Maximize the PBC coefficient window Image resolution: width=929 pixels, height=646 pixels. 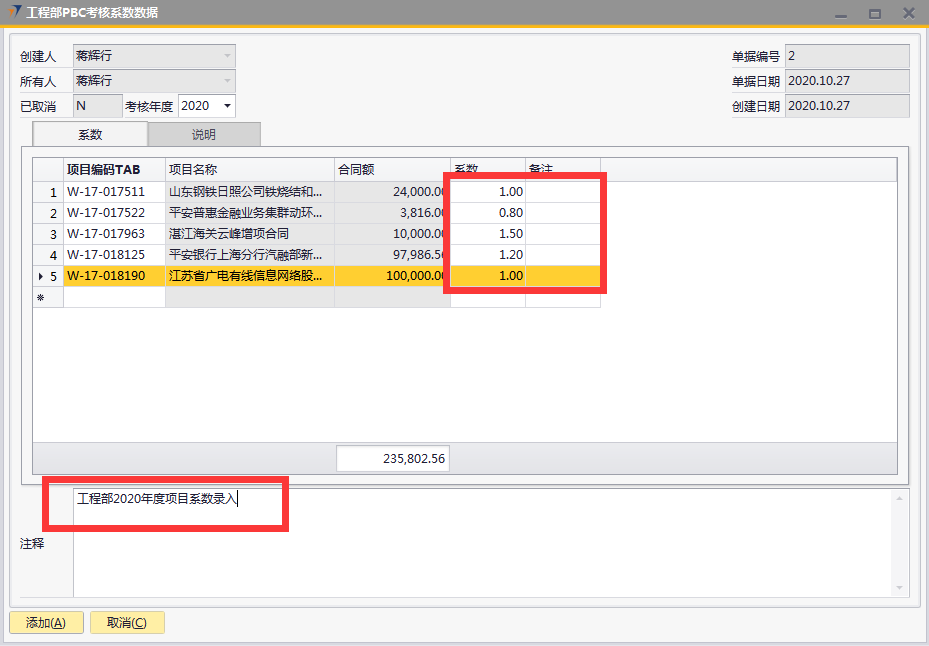(x=874, y=13)
